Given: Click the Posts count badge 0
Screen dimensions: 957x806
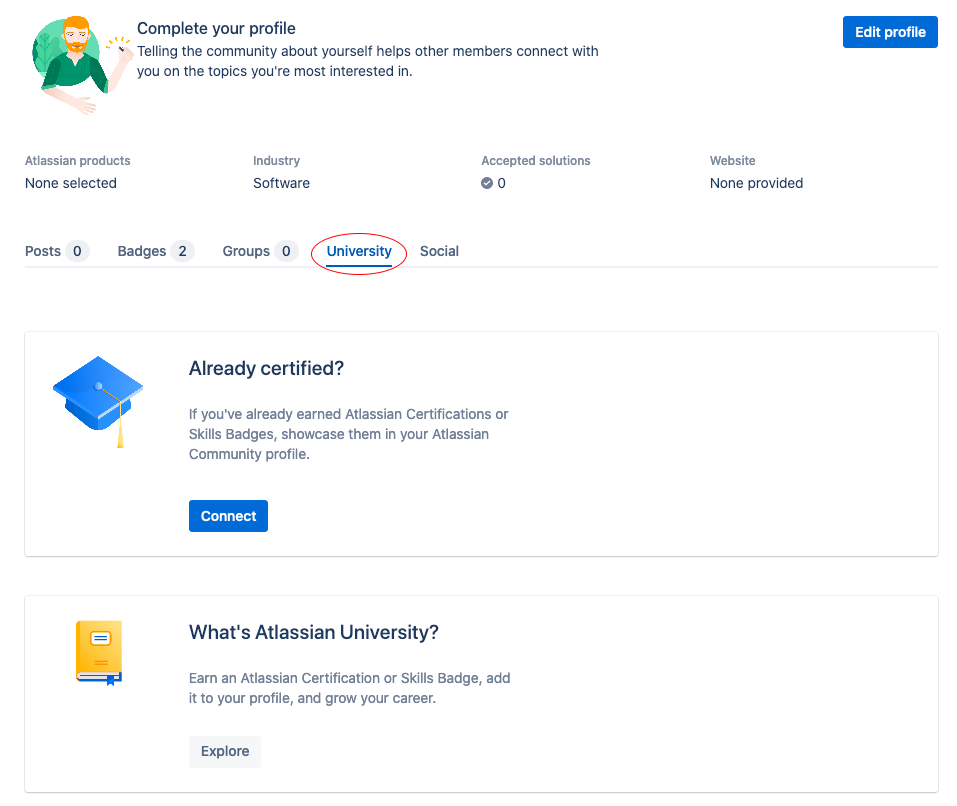Looking at the screenshot, I should point(77,251).
